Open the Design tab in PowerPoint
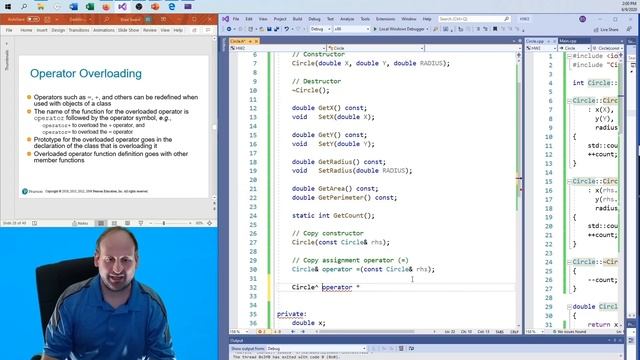Viewport: 640px width, 360px height. (x=58, y=30)
